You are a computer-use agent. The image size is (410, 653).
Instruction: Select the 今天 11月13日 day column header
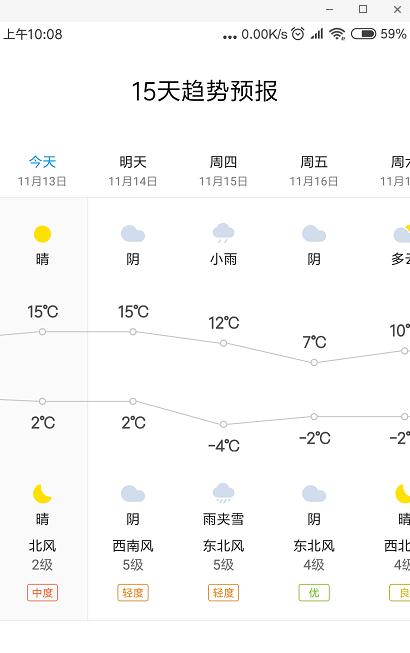pyautogui.click(x=42, y=171)
